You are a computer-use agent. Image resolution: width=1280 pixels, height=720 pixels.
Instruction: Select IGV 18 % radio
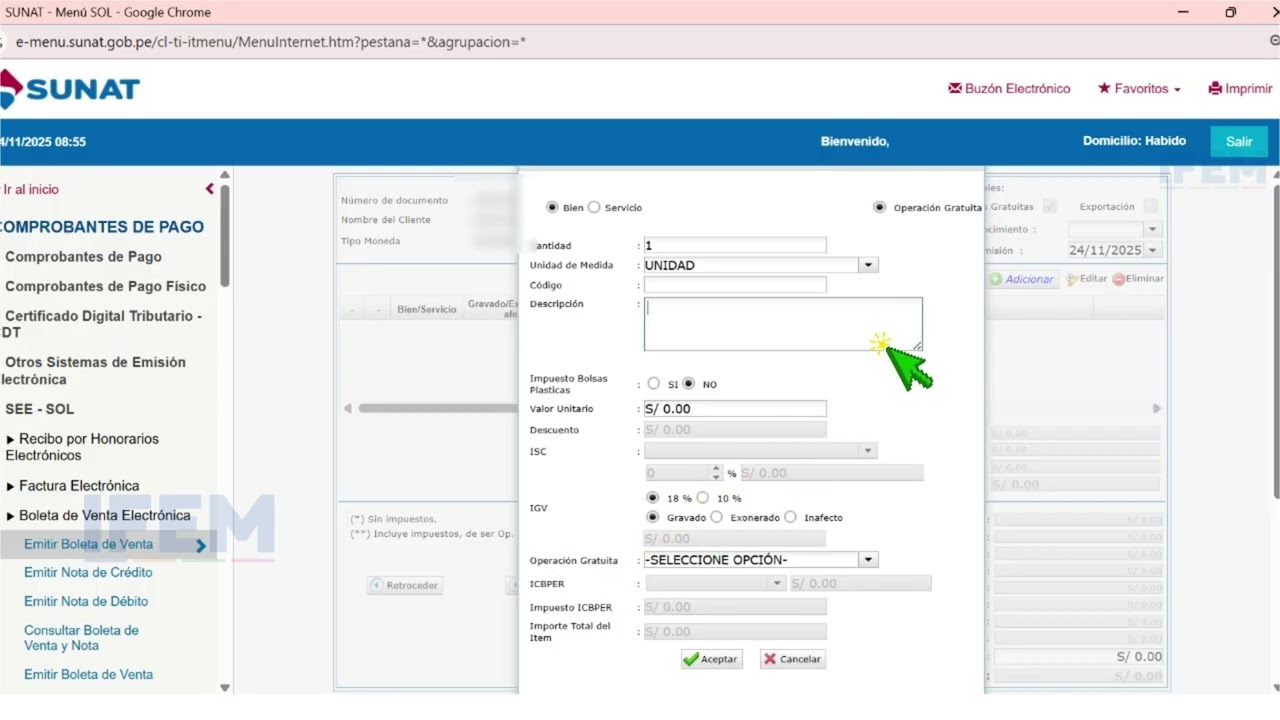653,497
